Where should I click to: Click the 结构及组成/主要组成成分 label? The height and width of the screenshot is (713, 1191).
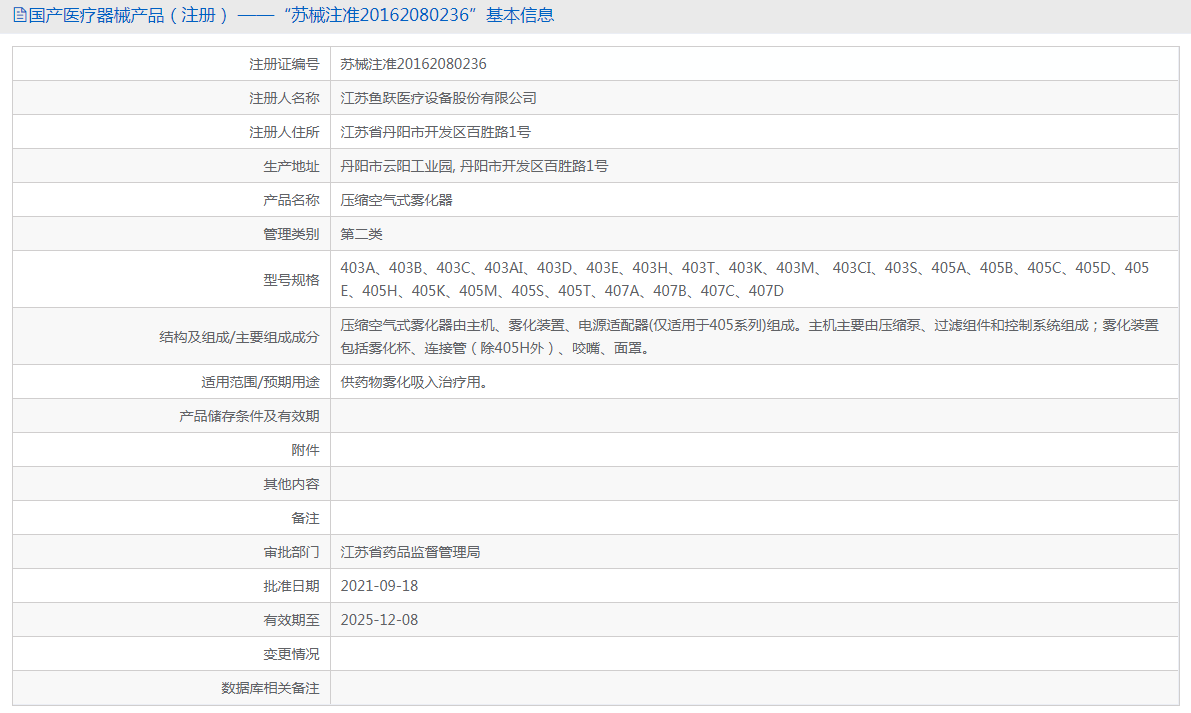(239, 337)
